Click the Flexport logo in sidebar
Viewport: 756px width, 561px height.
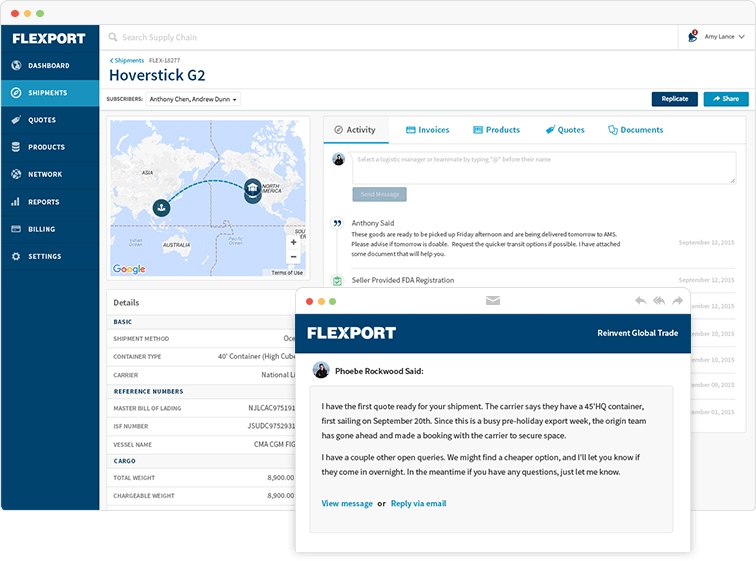coord(49,39)
